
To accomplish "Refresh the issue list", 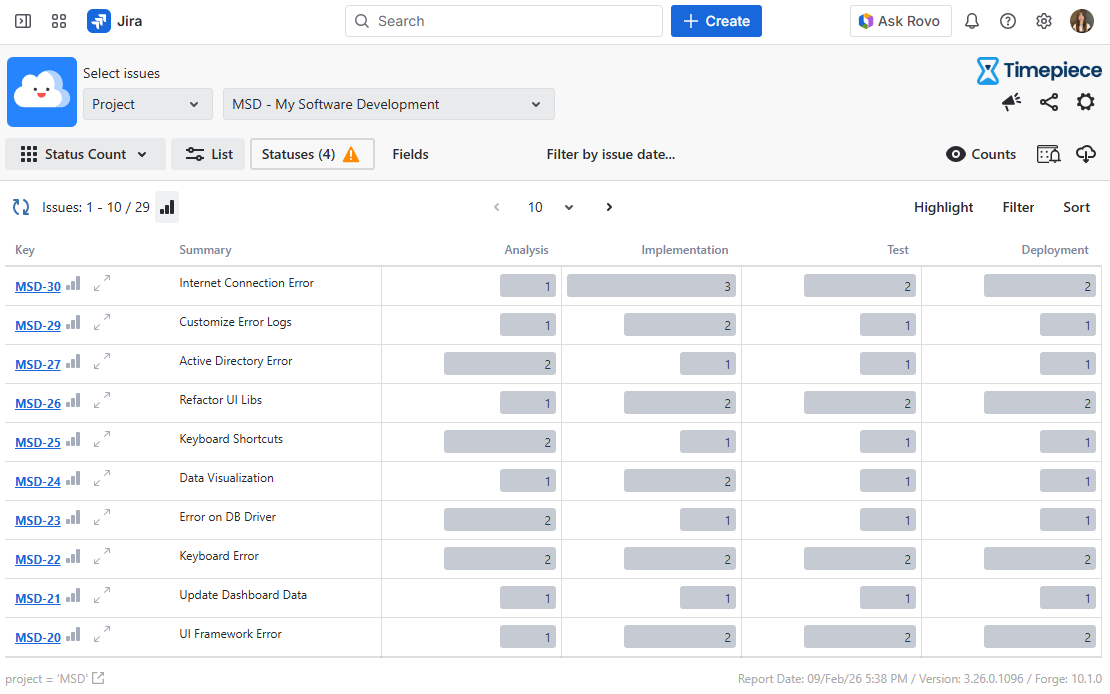I will tap(20, 207).
